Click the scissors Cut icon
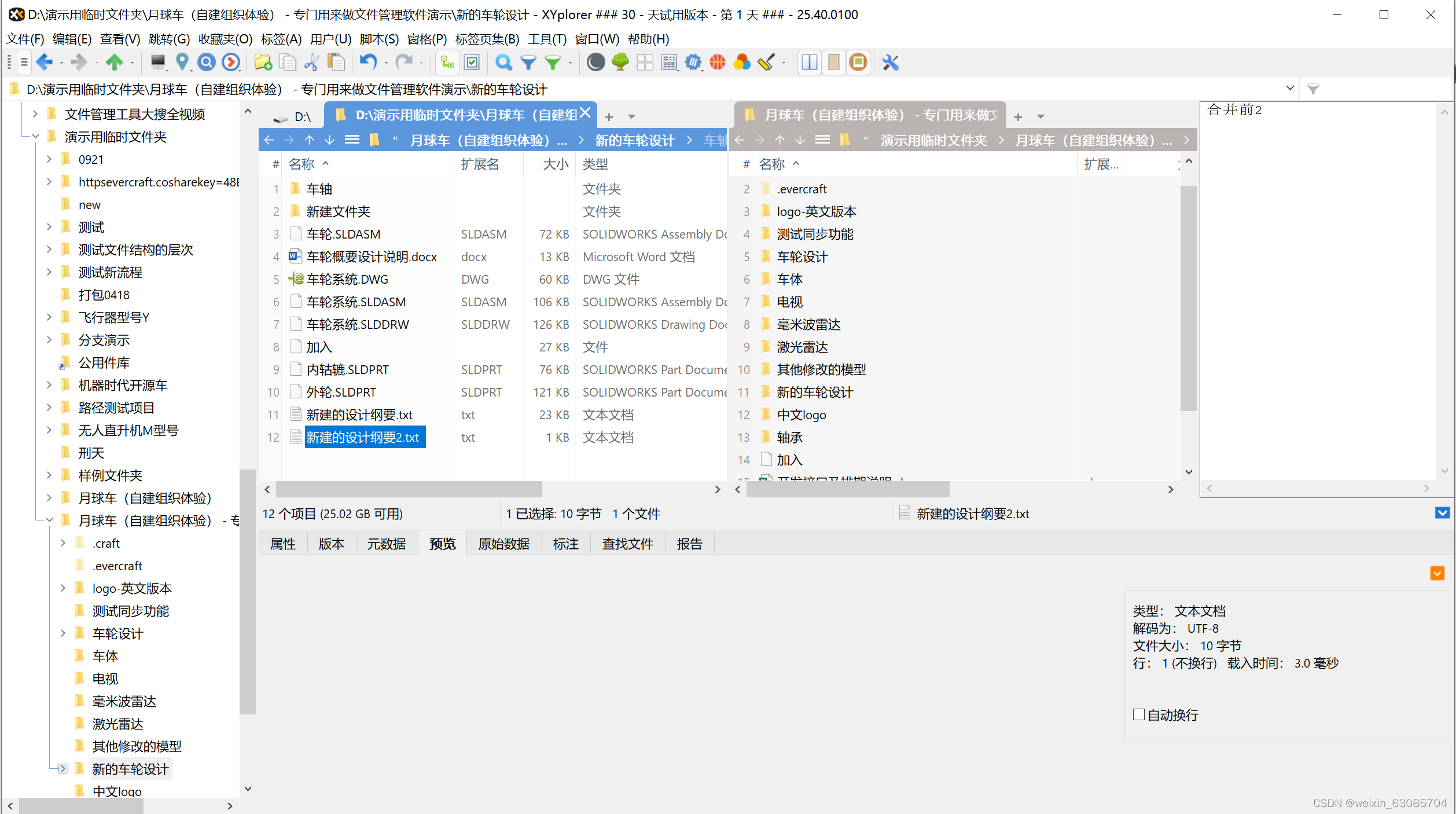Viewport: 1456px width, 814px height. pyautogui.click(x=311, y=62)
